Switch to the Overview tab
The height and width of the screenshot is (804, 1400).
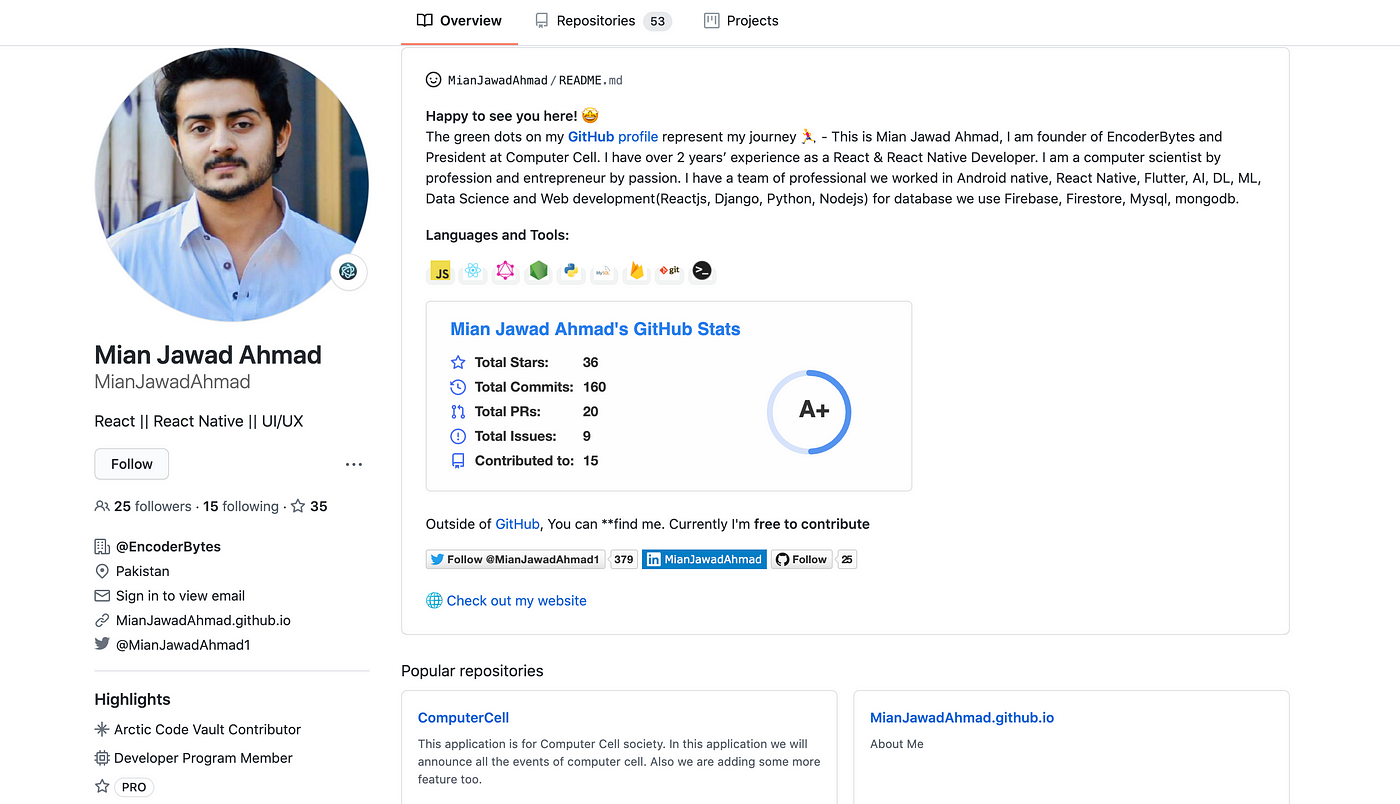coord(459,21)
